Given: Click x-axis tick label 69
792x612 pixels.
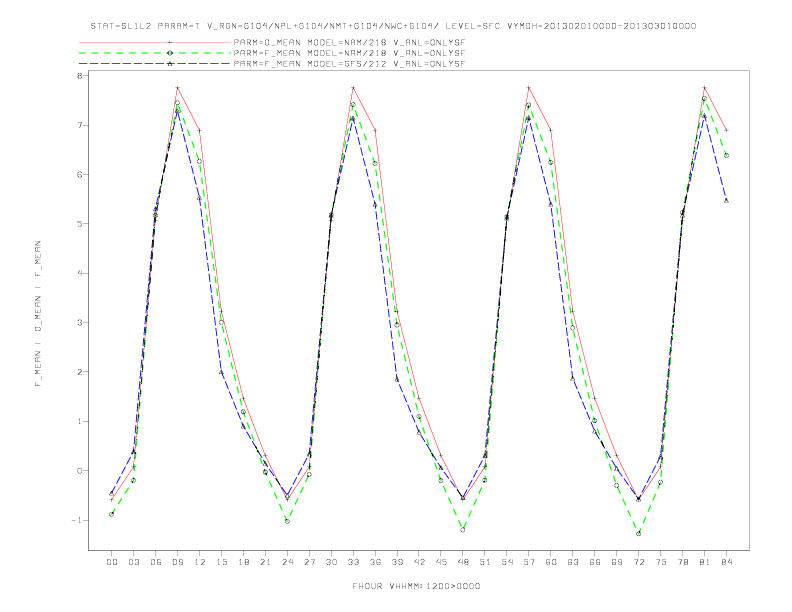Looking at the screenshot, I should coord(617,562).
